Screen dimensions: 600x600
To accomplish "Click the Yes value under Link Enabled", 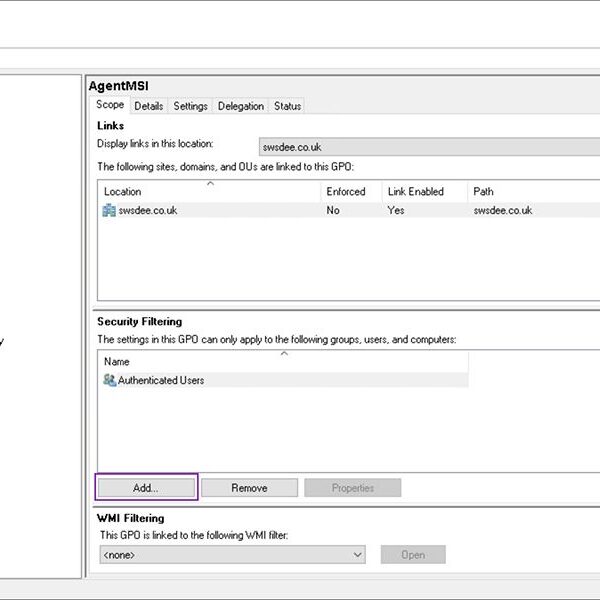I will tap(396, 211).
